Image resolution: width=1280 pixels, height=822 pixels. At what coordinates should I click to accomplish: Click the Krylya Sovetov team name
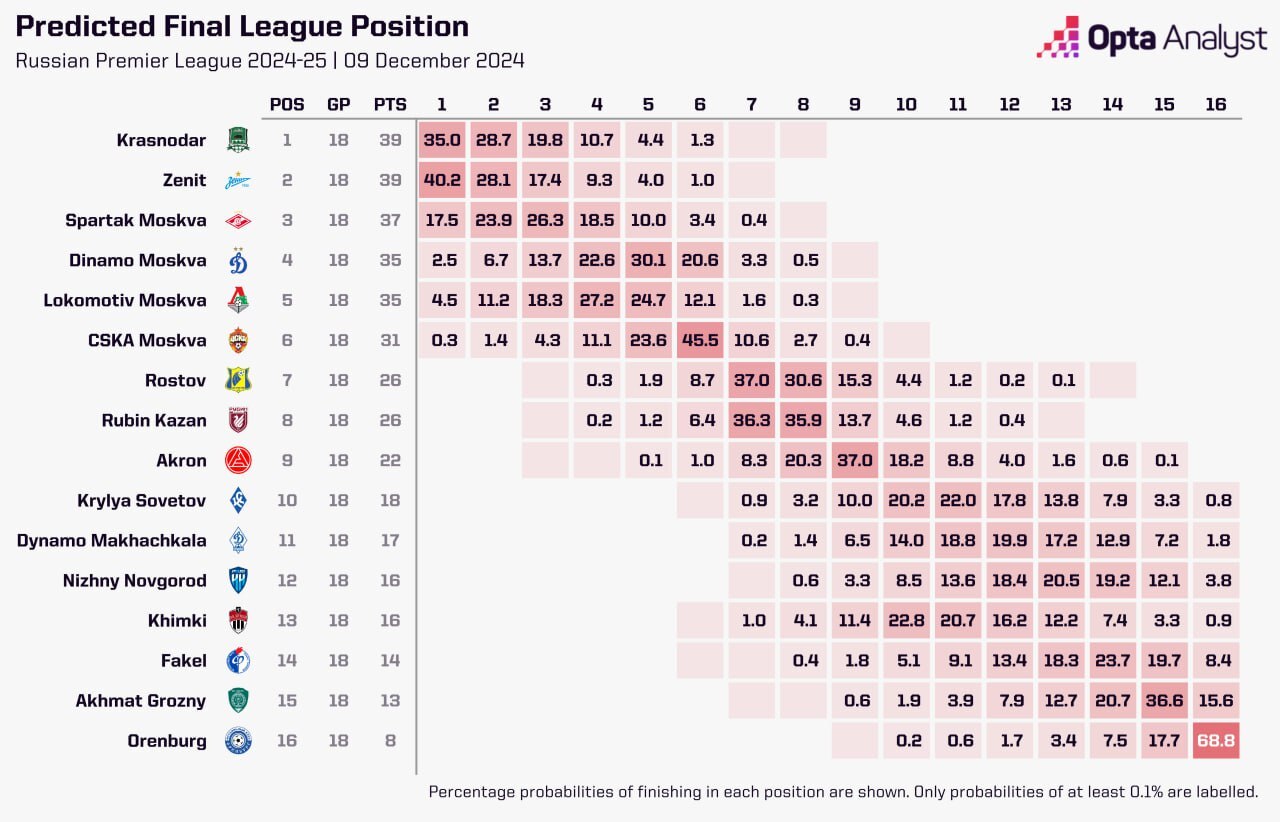click(142, 500)
